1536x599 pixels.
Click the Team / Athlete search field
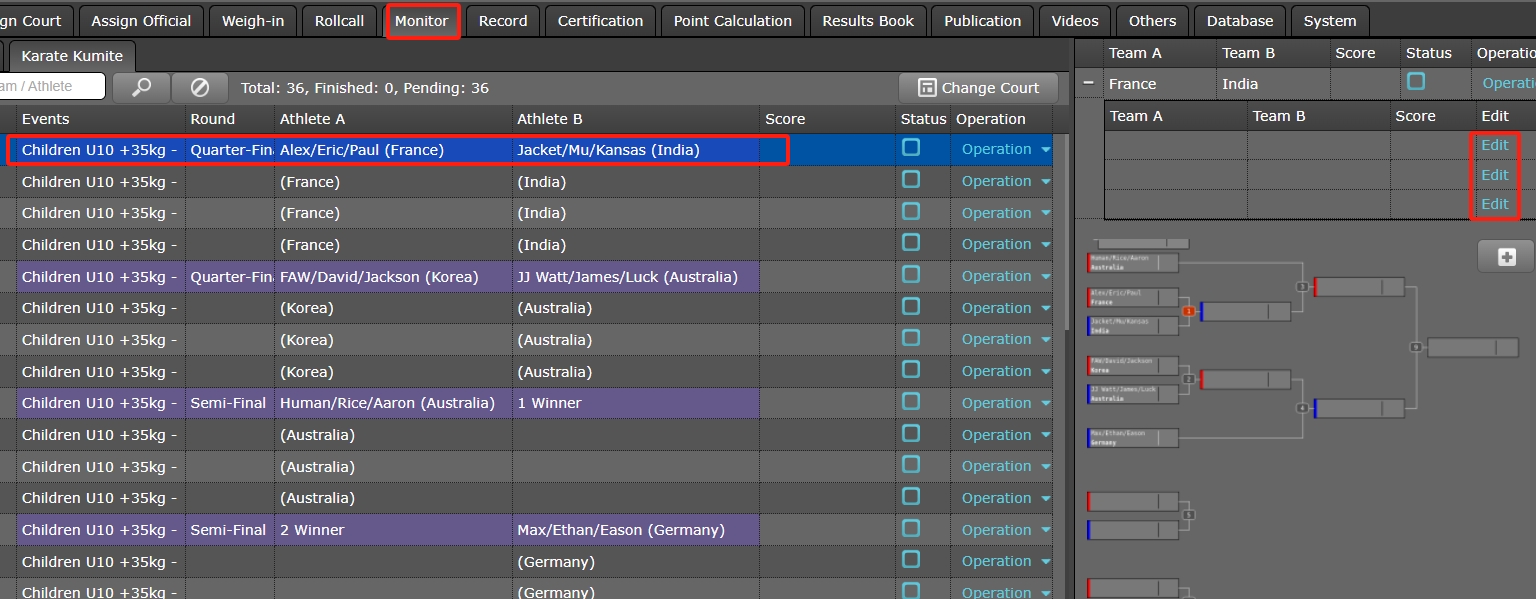click(x=50, y=87)
